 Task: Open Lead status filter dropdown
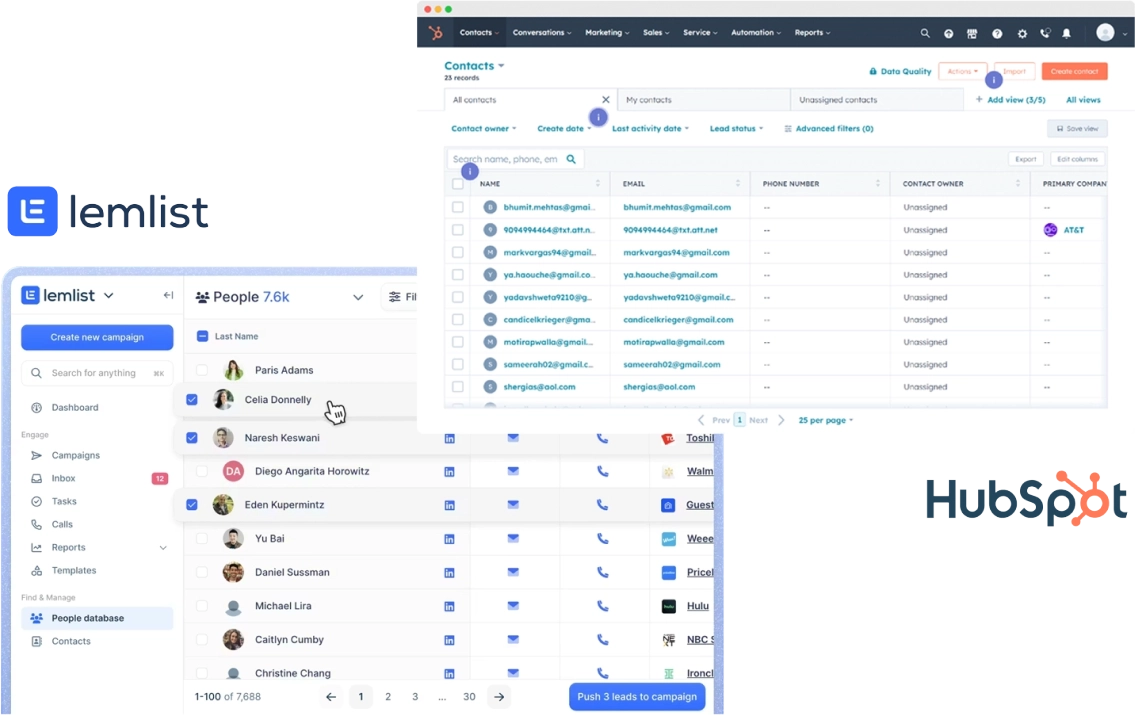point(736,129)
